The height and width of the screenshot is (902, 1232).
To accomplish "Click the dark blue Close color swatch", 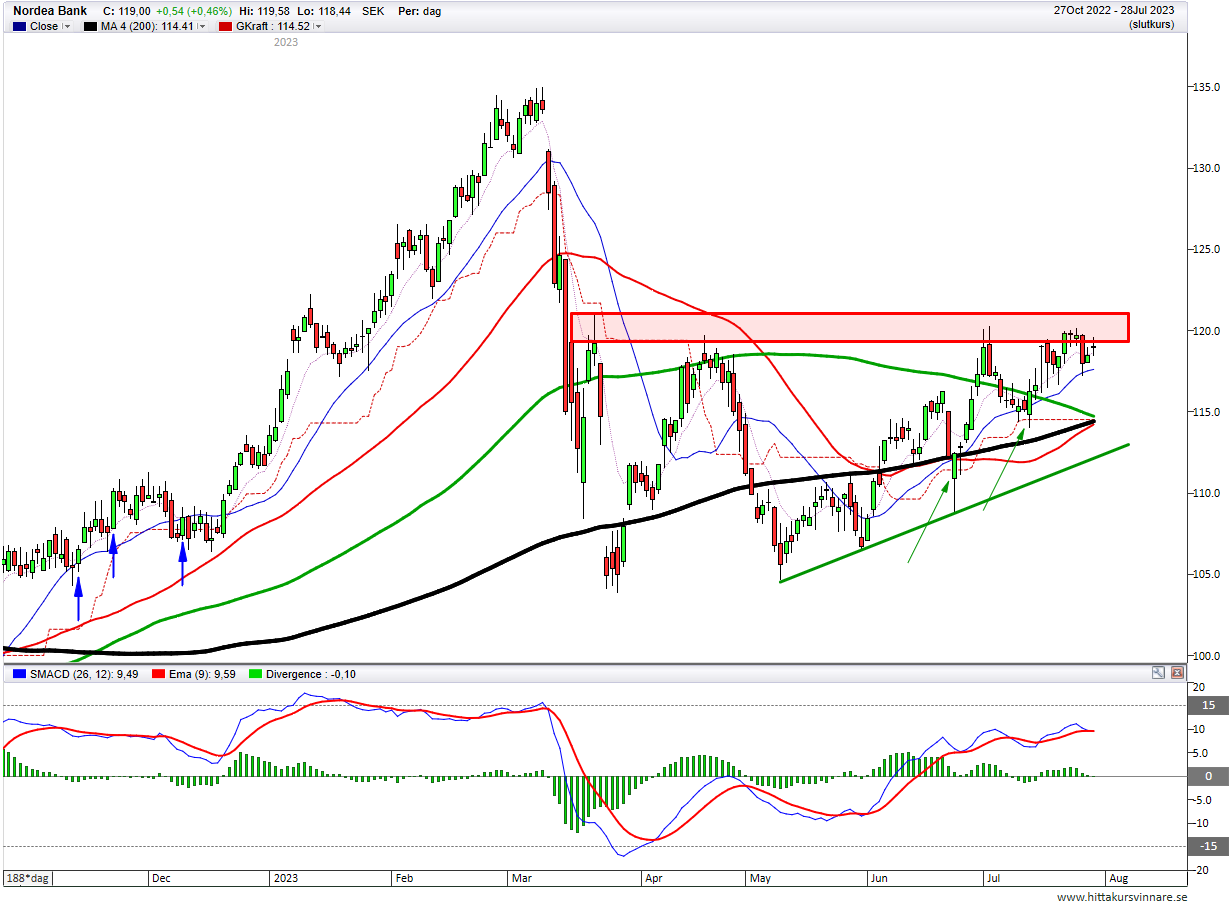I will pyautogui.click(x=17, y=26).
